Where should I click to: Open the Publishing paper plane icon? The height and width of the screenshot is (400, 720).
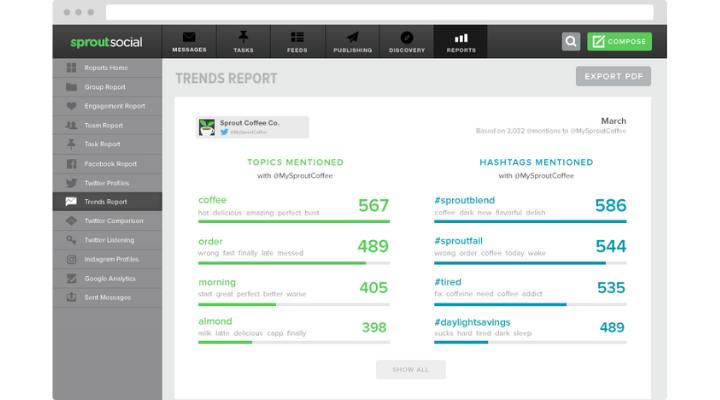353,37
